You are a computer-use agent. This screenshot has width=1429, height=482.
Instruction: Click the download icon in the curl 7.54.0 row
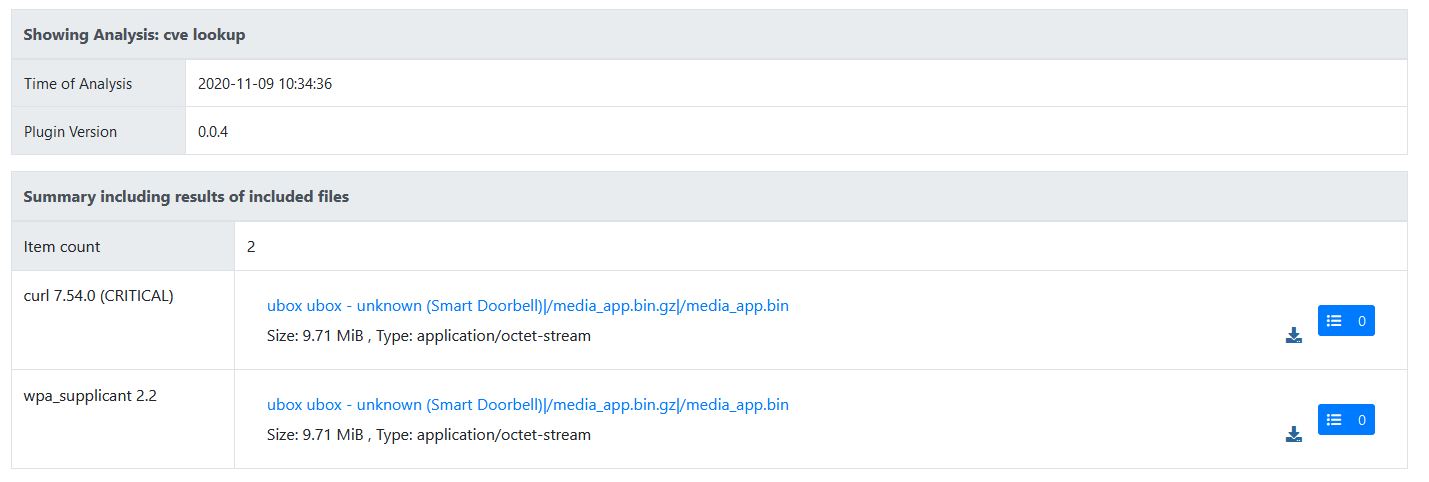[1293, 335]
